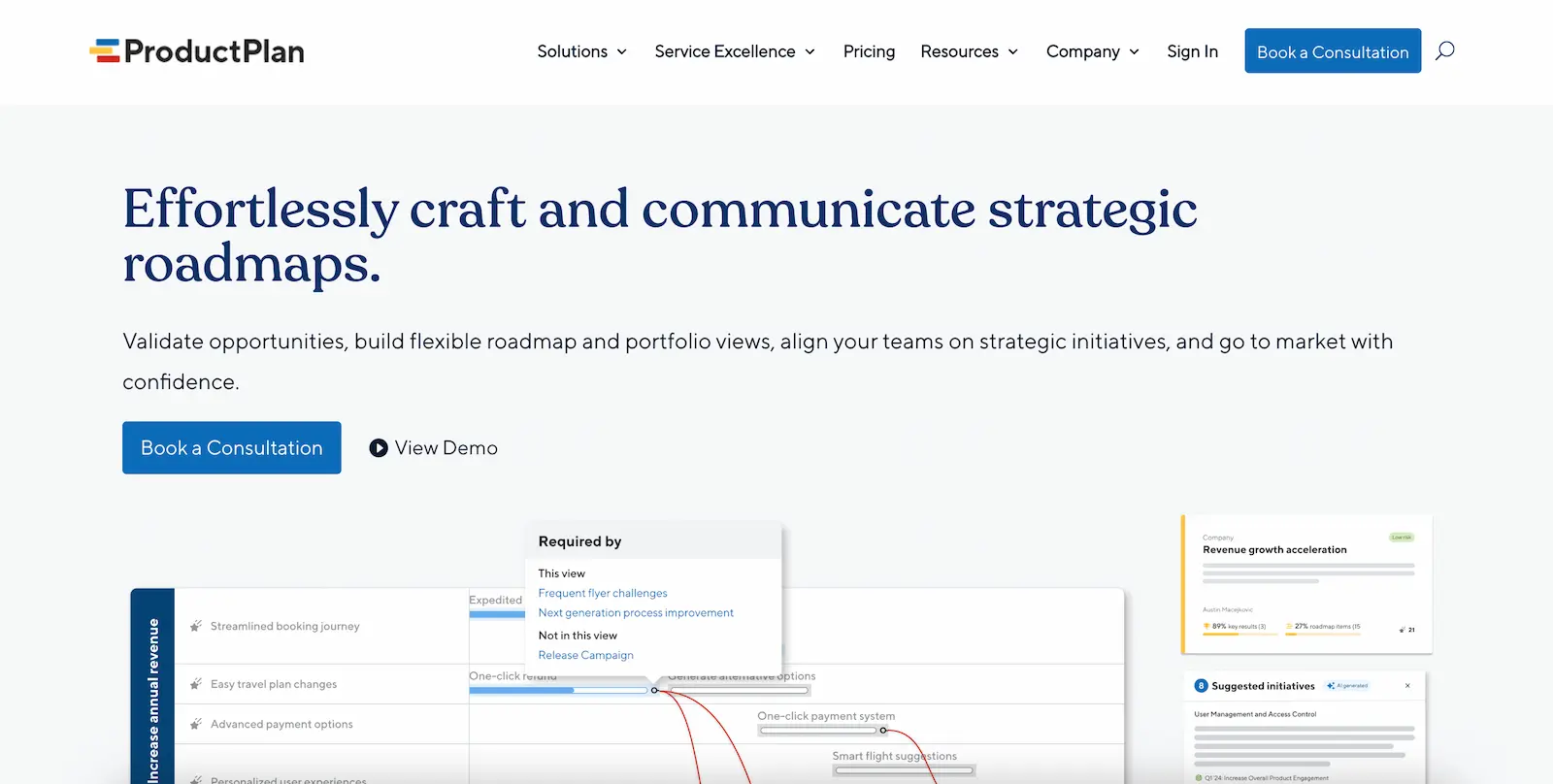Expand the Service Excellence dropdown menu

pos(735,51)
